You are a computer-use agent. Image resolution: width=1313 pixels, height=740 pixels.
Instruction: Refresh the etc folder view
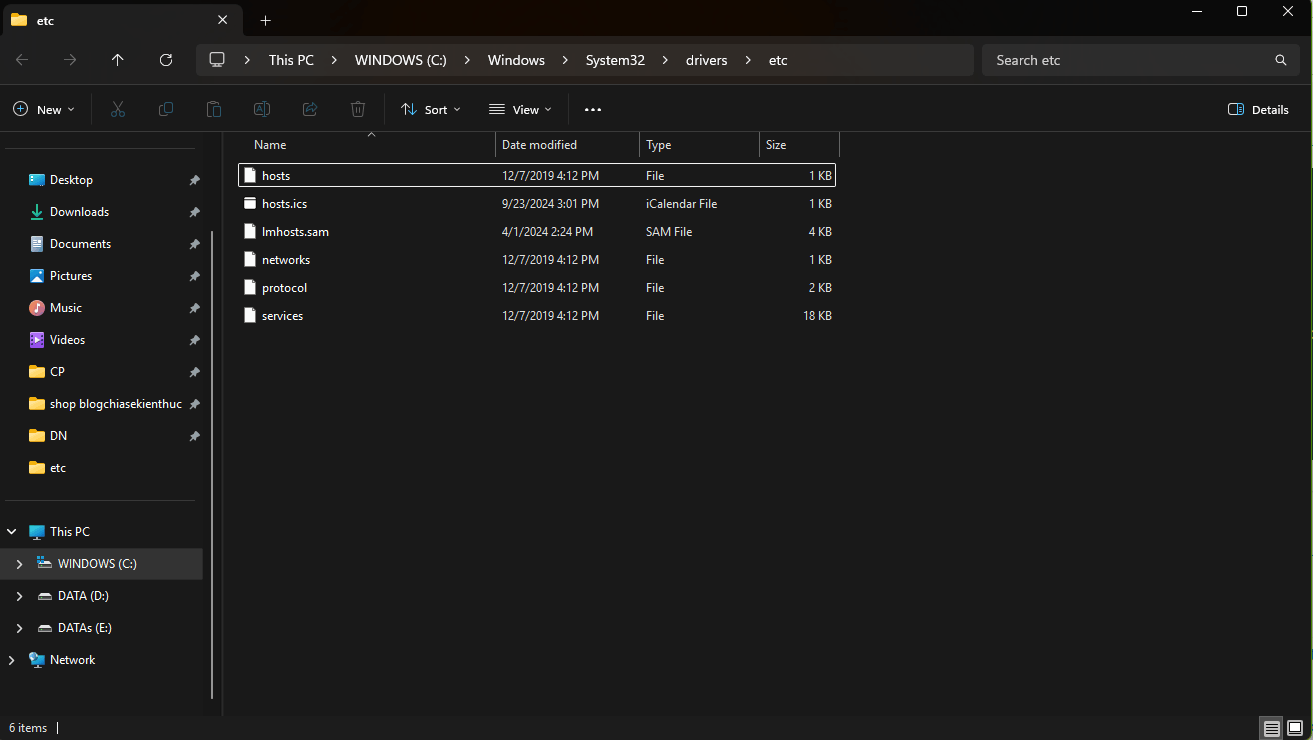[x=166, y=60]
